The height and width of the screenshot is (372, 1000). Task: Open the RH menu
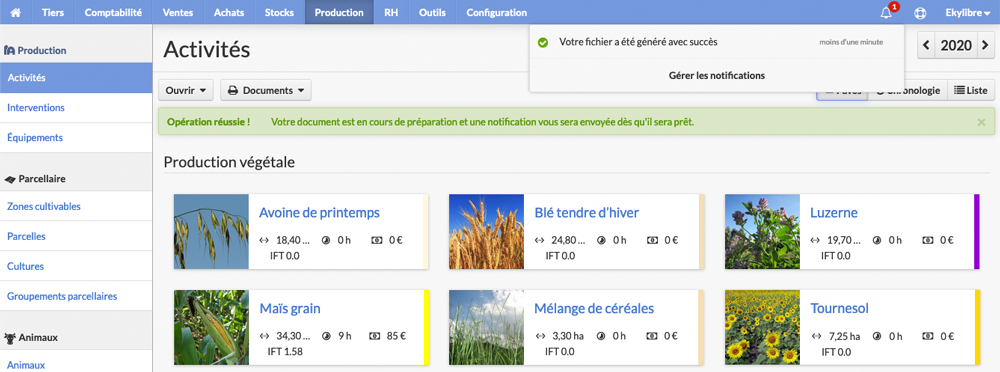pyautogui.click(x=391, y=12)
